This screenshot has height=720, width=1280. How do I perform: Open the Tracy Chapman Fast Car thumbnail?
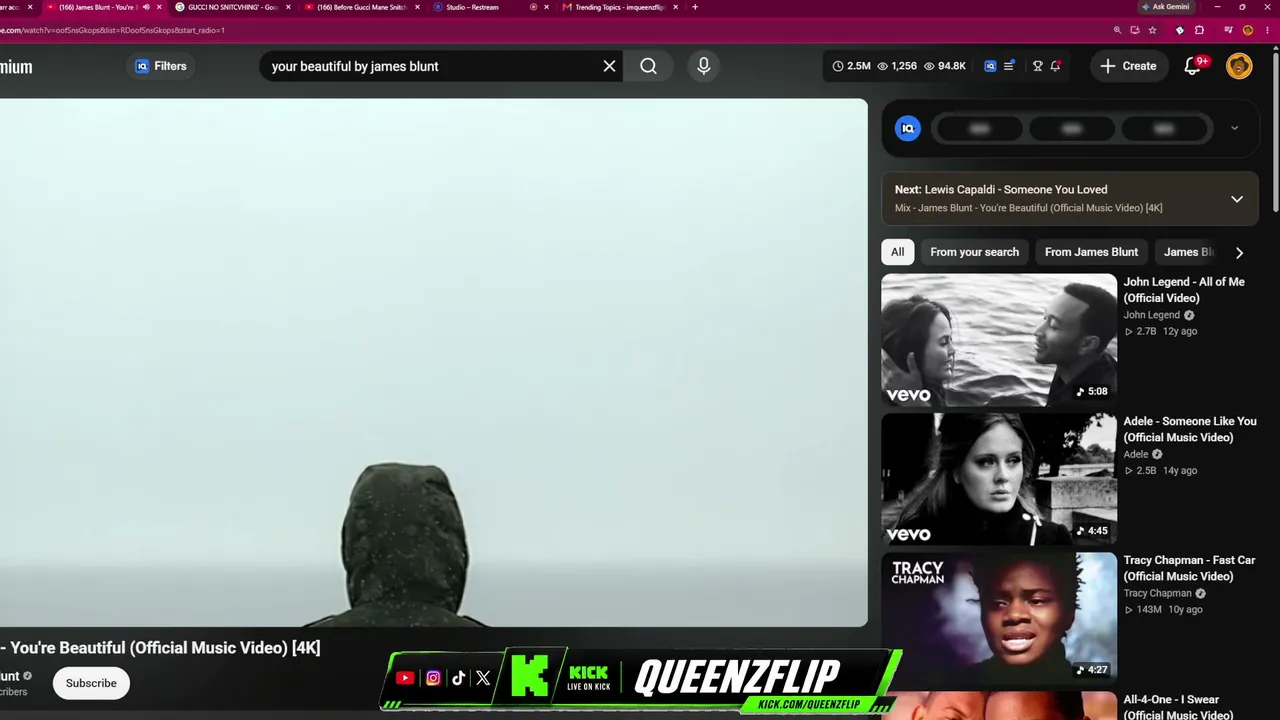999,618
